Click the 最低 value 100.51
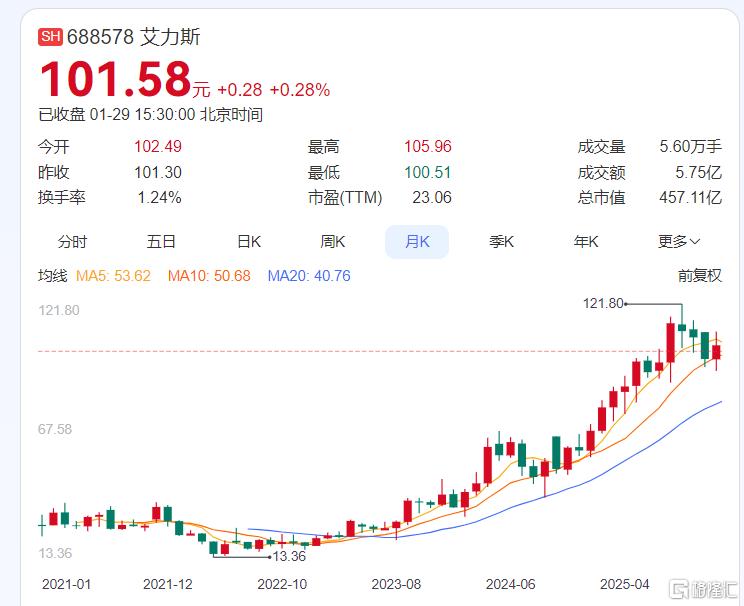The width and height of the screenshot is (744, 606). tap(428, 172)
